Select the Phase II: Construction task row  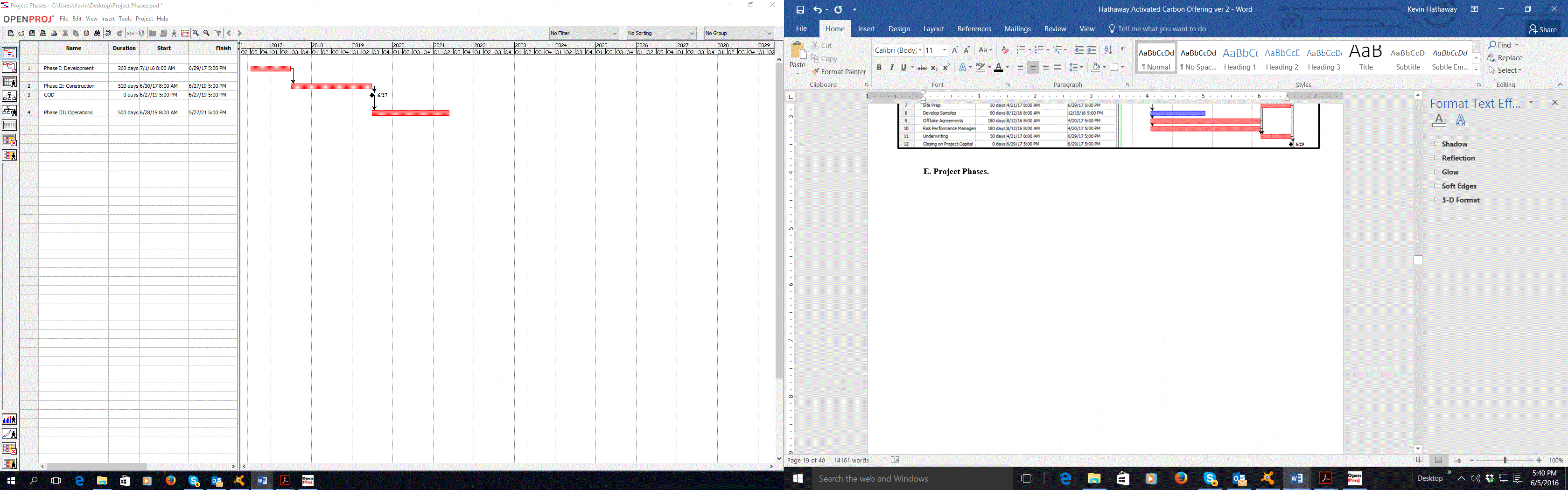(x=69, y=86)
